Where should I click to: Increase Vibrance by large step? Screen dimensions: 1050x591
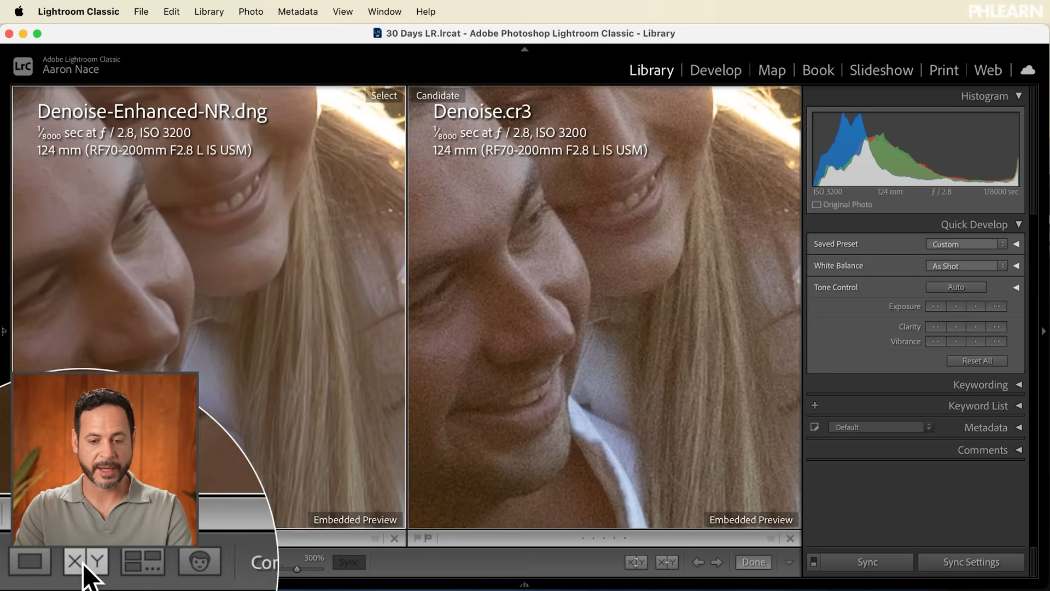996,341
